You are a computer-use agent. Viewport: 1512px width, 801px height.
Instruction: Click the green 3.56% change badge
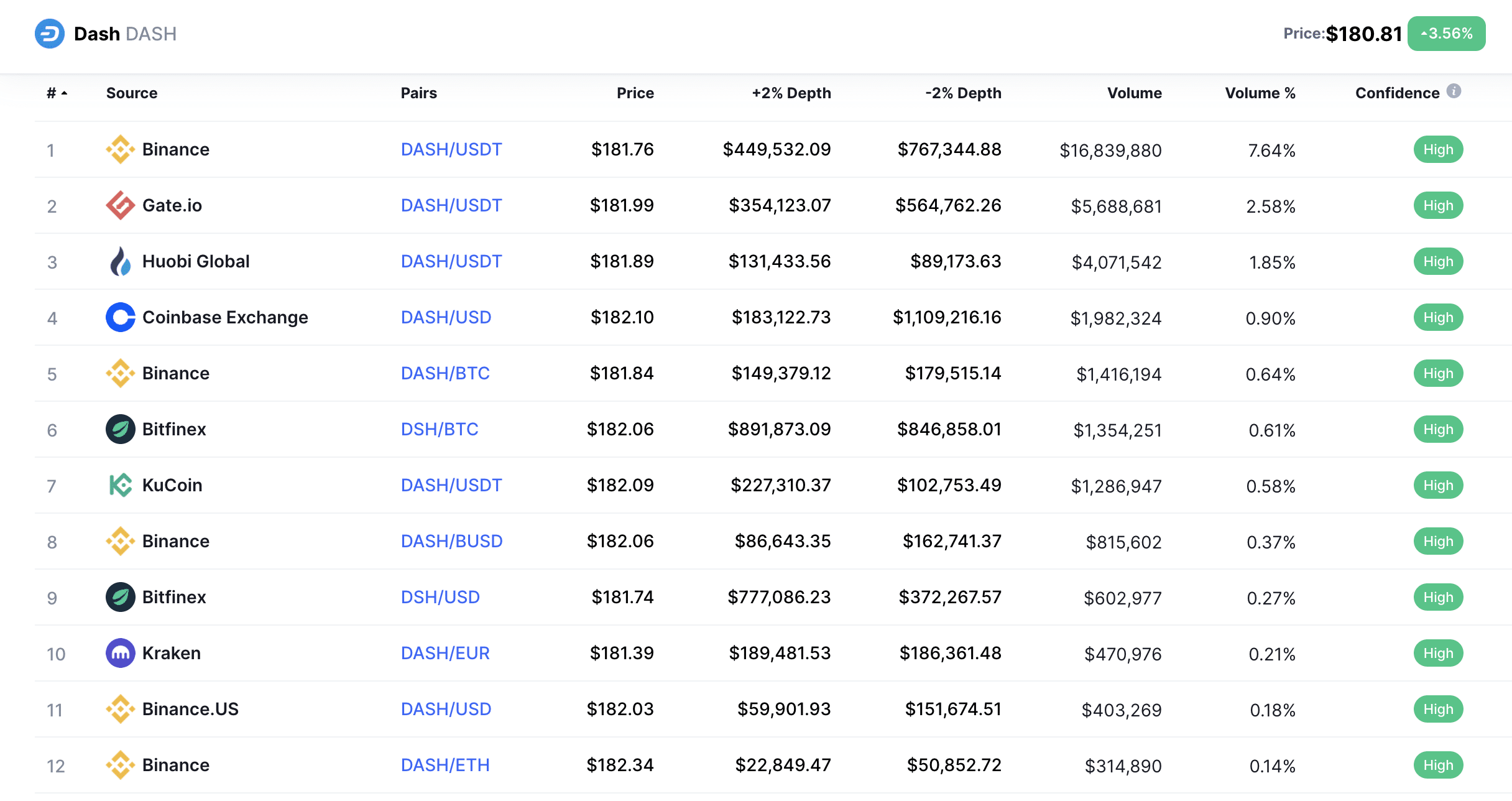(x=1447, y=34)
